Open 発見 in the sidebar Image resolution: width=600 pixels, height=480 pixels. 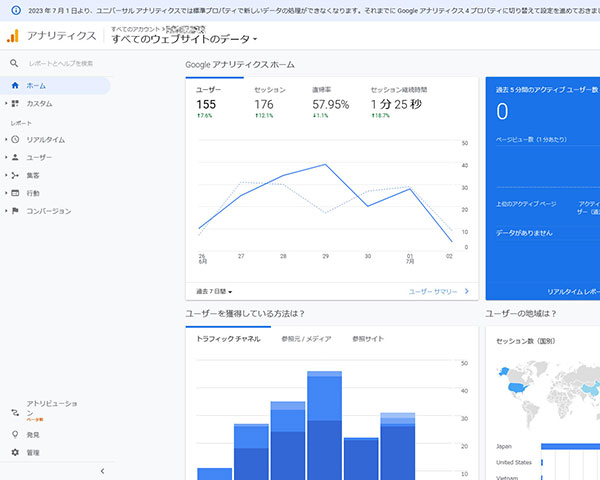click(x=33, y=435)
